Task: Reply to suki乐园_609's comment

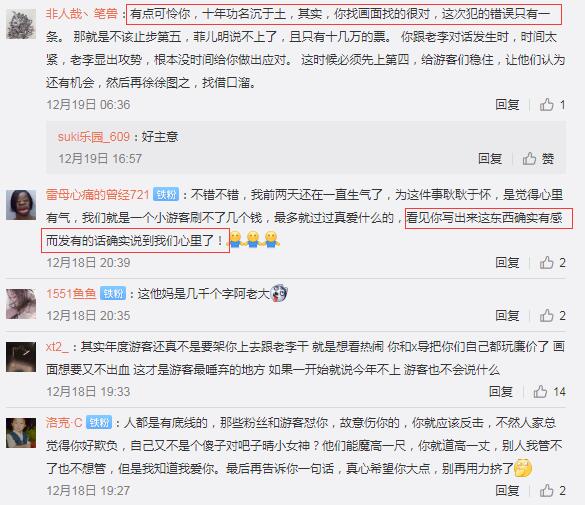Action: tap(489, 159)
